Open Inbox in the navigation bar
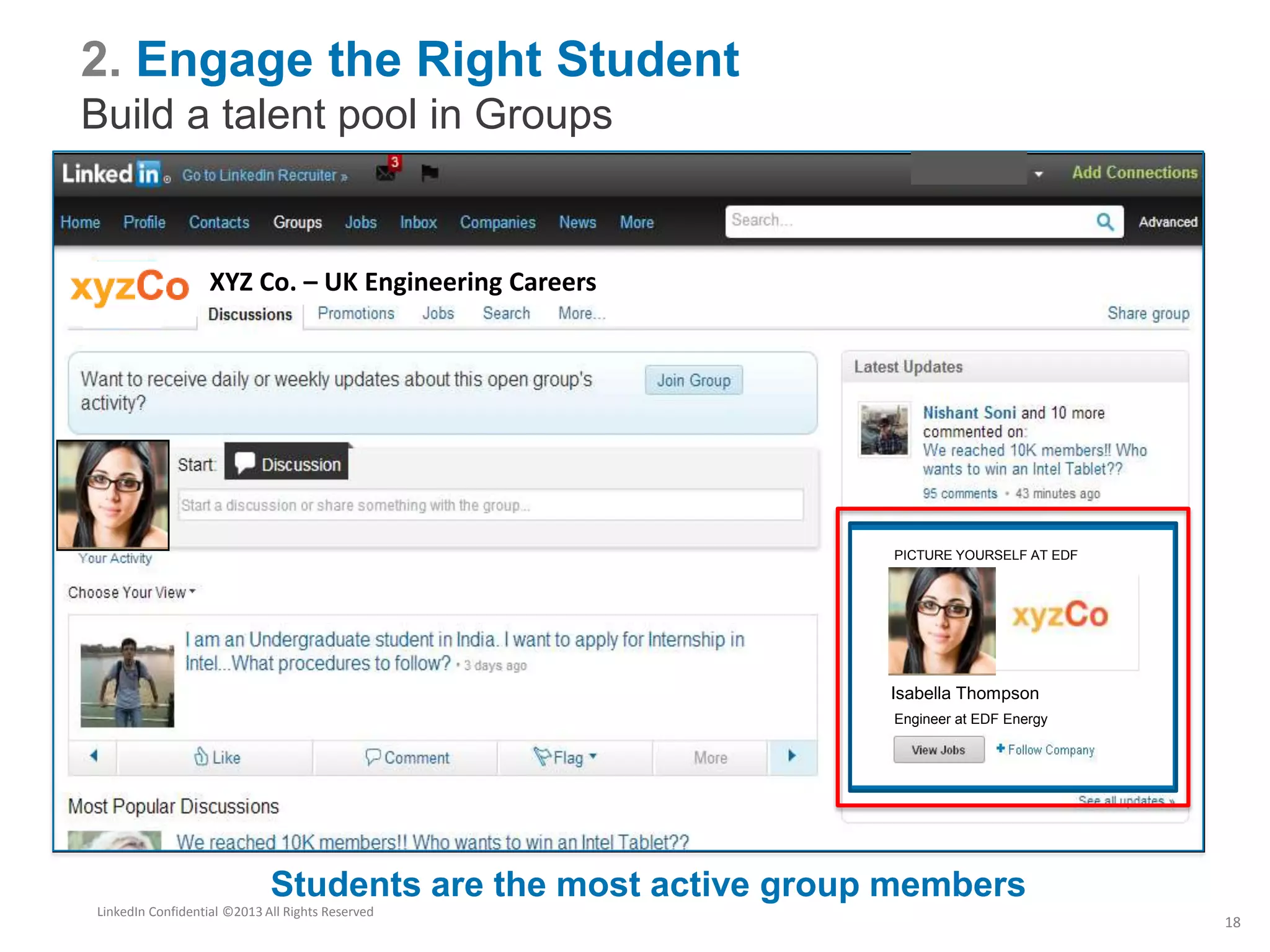The height and width of the screenshot is (952, 1270). (419, 223)
